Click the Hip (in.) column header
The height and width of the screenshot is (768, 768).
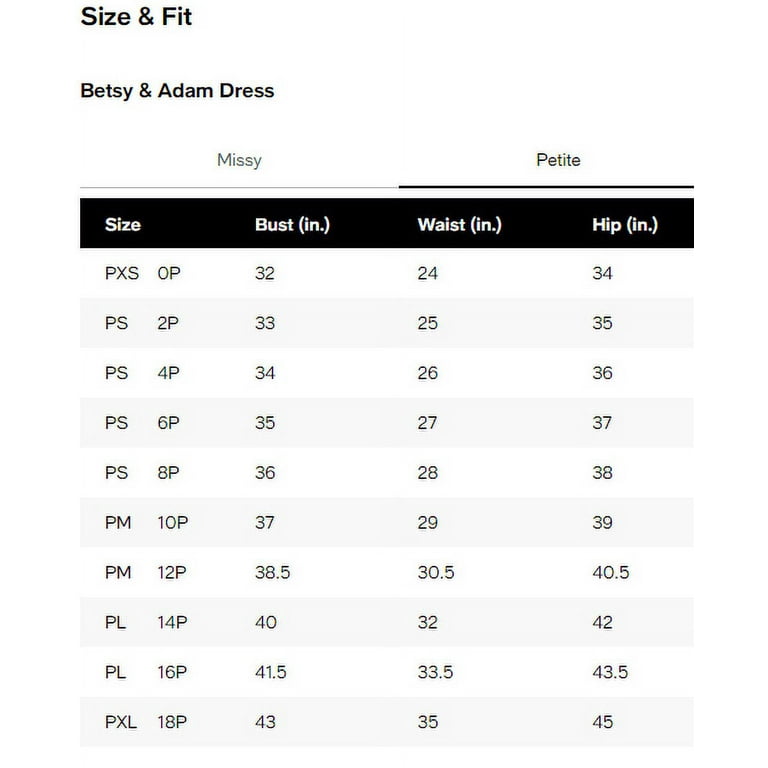pyautogui.click(x=625, y=224)
